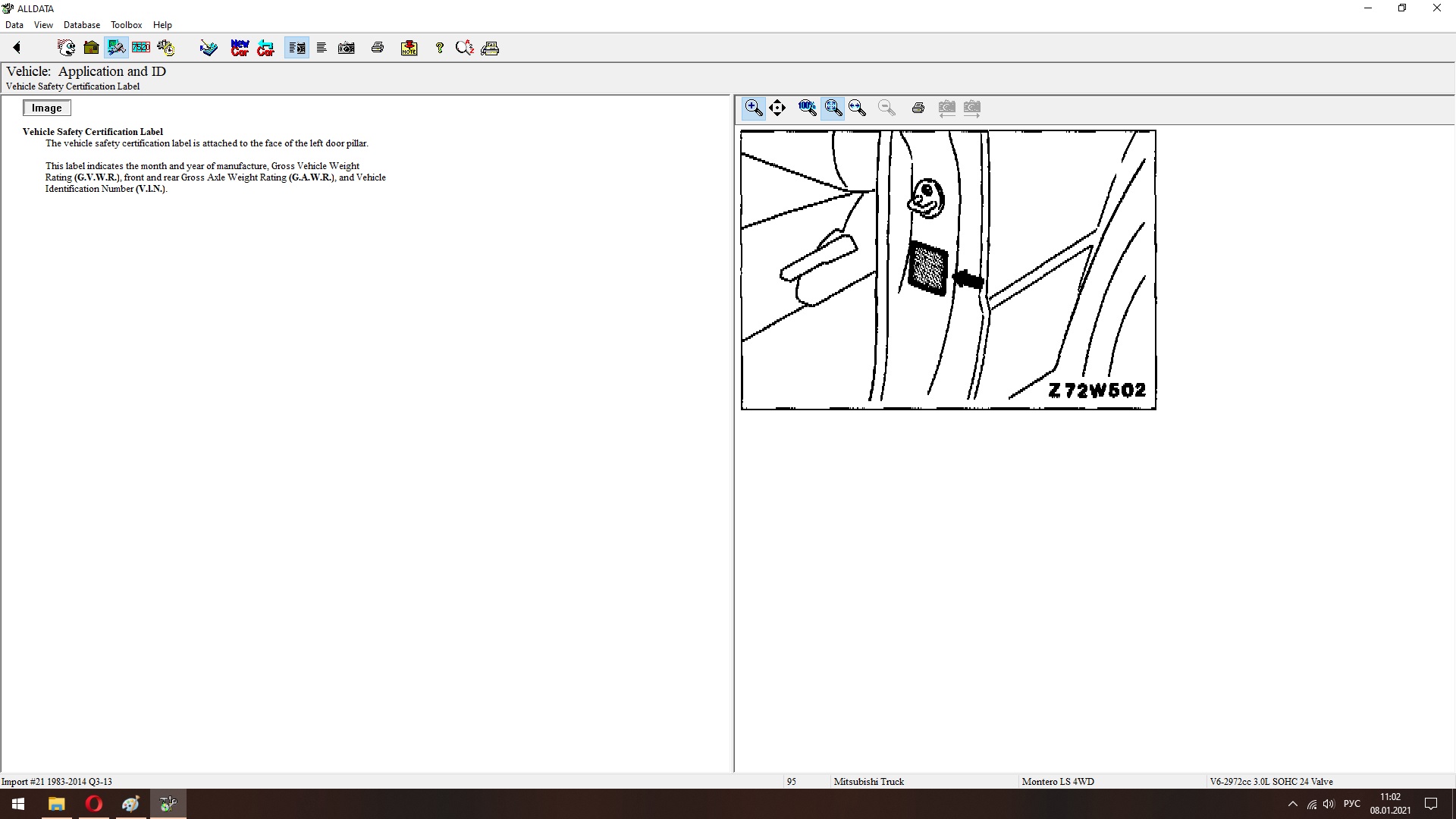
Task: Click the New Car toolbar icon
Action: pos(240,48)
